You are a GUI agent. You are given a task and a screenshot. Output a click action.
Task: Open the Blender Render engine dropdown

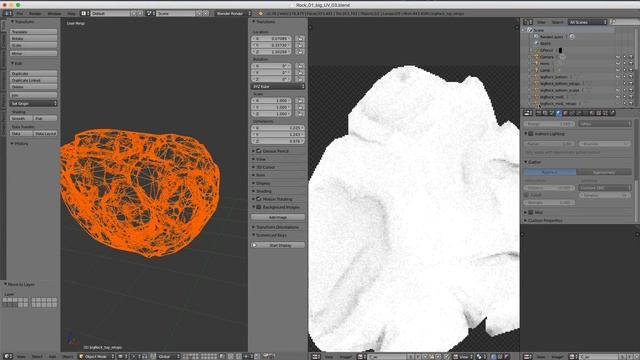point(233,13)
